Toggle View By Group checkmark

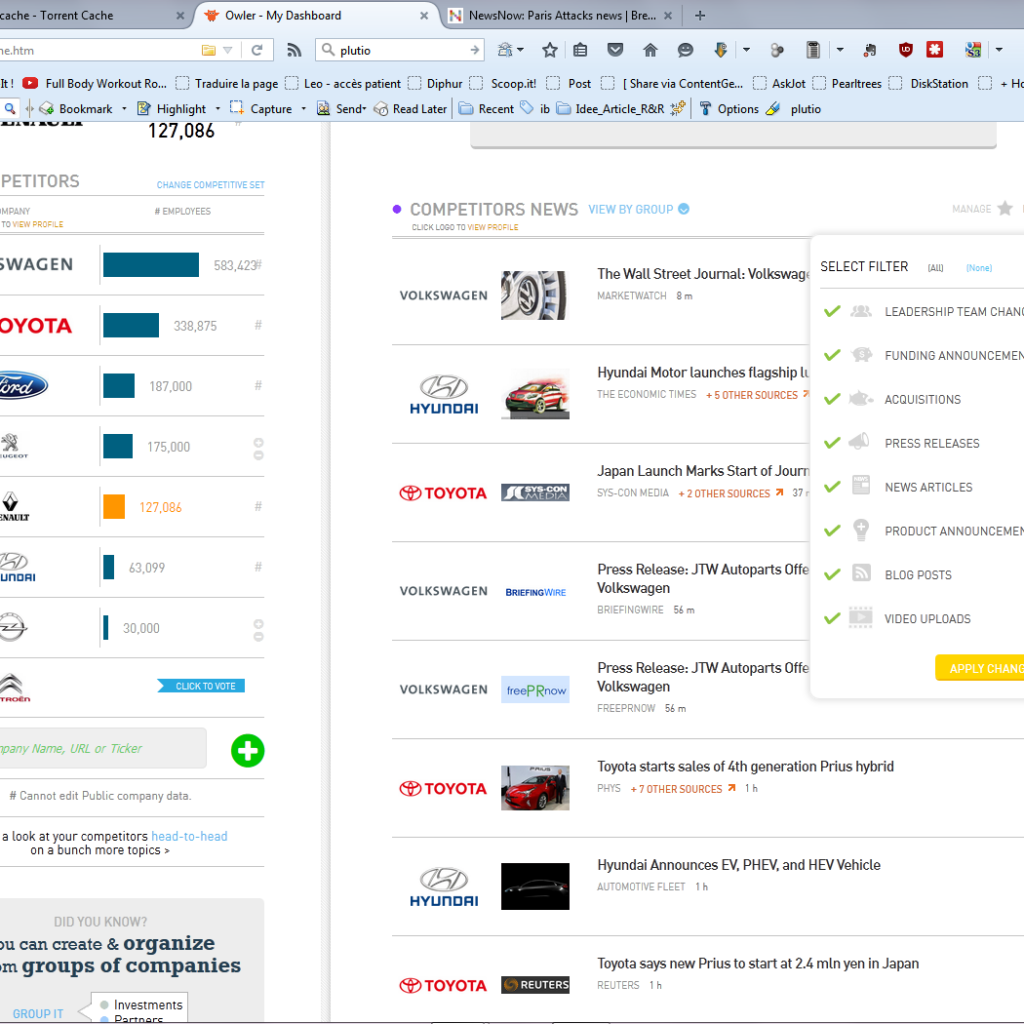click(x=684, y=209)
